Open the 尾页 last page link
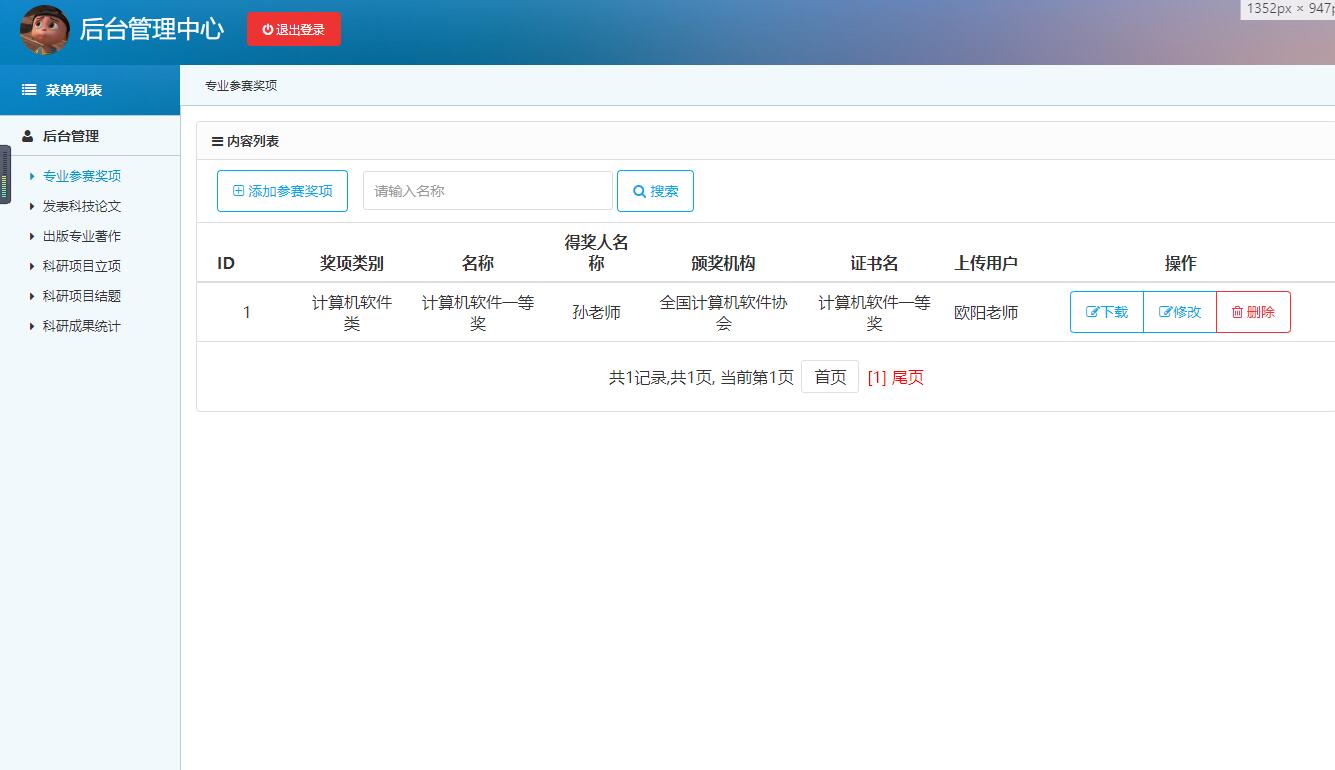 (908, 377)
